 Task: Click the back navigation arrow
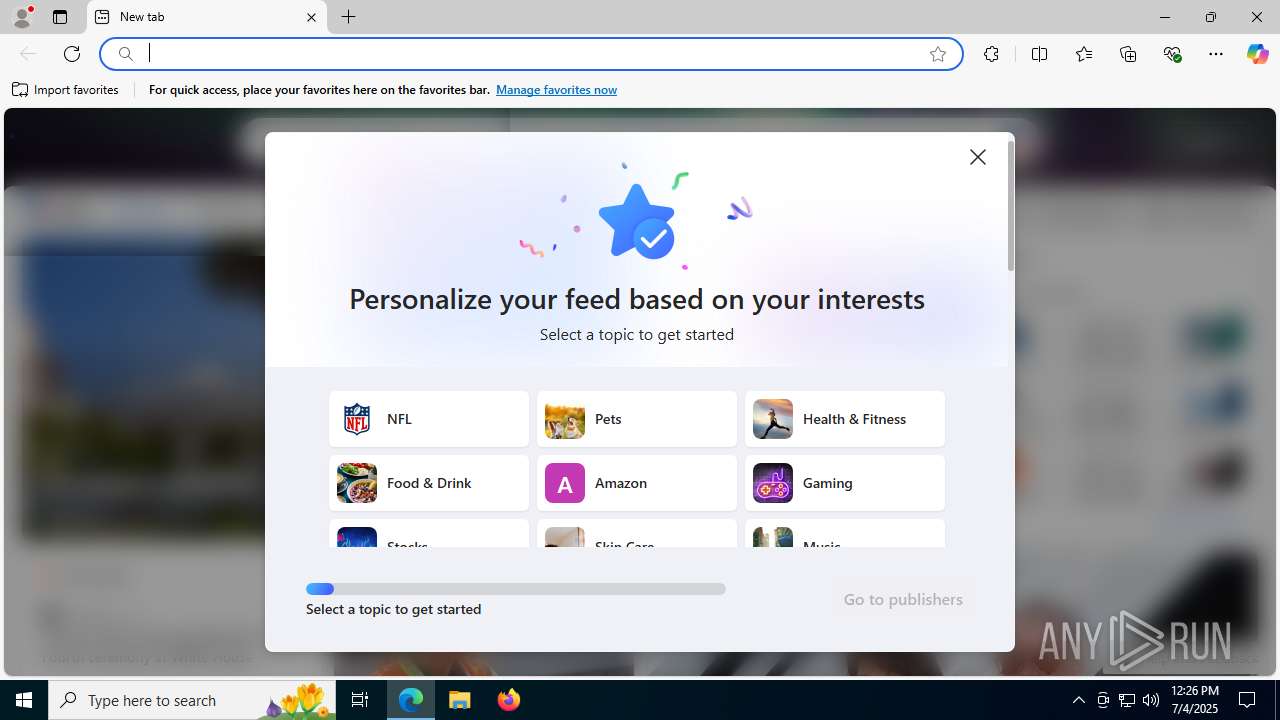[x=28, y=54]
